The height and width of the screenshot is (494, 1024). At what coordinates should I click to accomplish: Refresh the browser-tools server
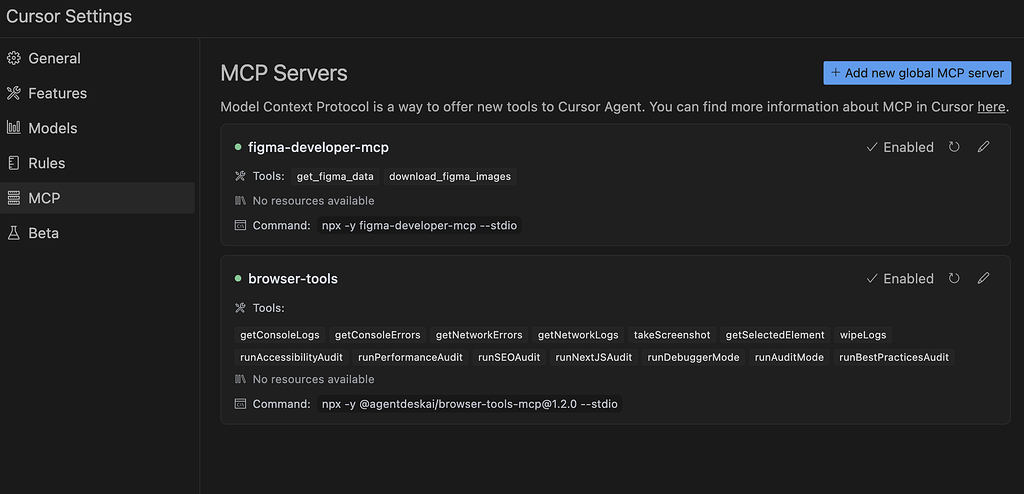click(x=954, y=279)
